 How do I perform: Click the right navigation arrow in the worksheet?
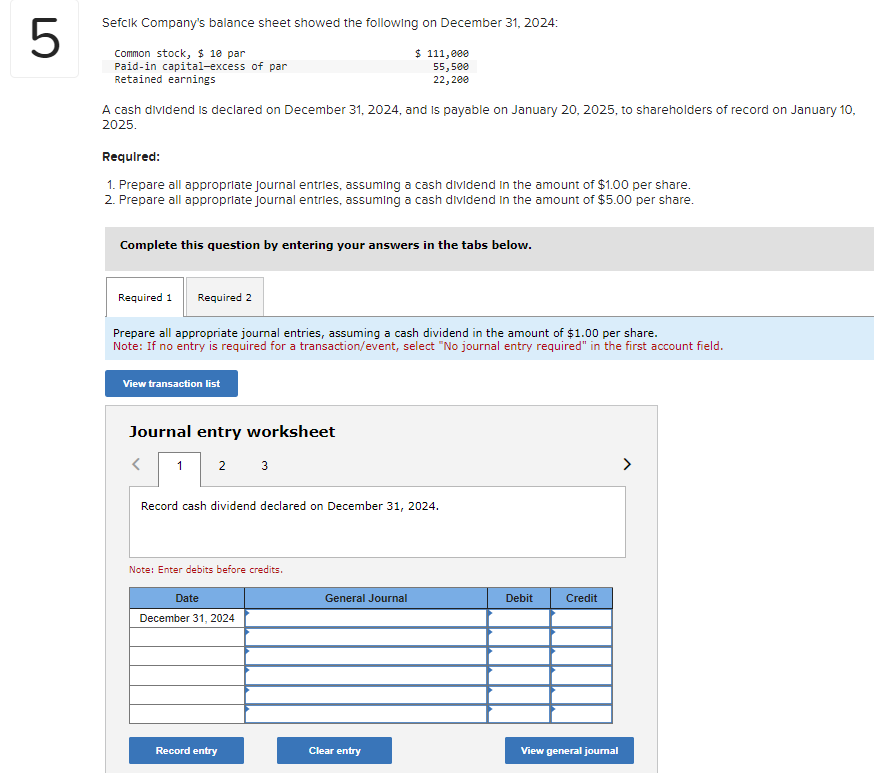pyautogui.click(x=627, y=464)
